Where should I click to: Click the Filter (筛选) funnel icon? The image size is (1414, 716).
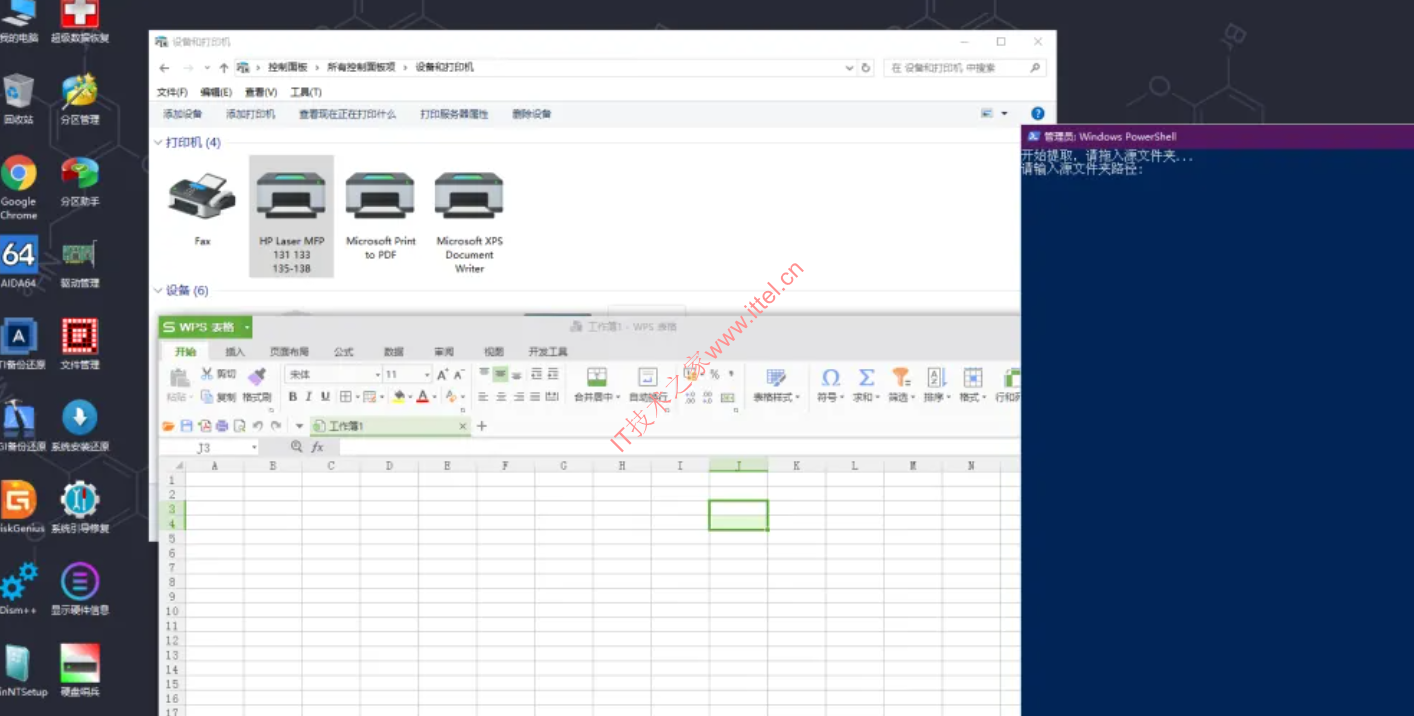click(x=901, y=378)
